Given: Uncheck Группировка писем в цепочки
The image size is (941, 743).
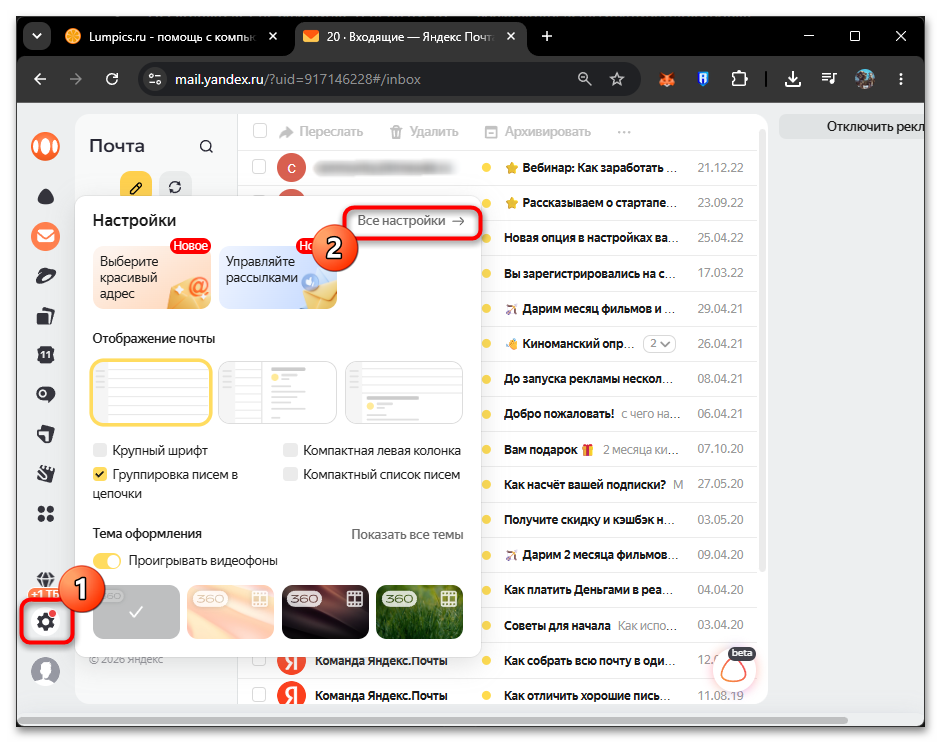Looking at the screenshot, I should pos(100,474).
